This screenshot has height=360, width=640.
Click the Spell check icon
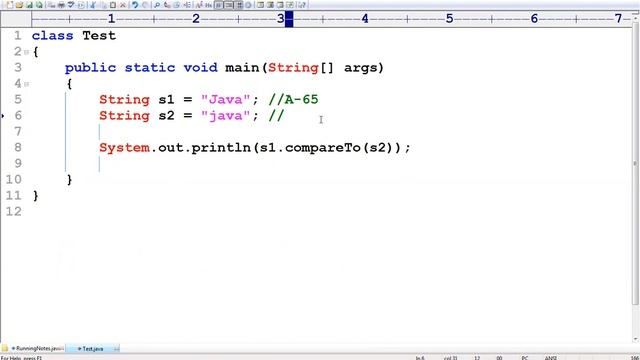coord(71,5)
